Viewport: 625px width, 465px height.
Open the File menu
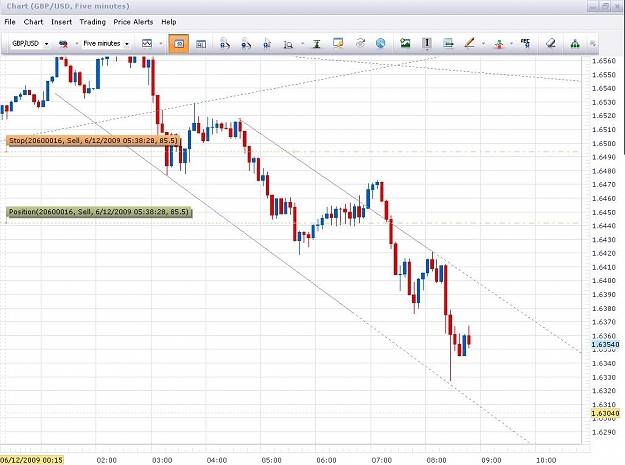click(10, 22)
